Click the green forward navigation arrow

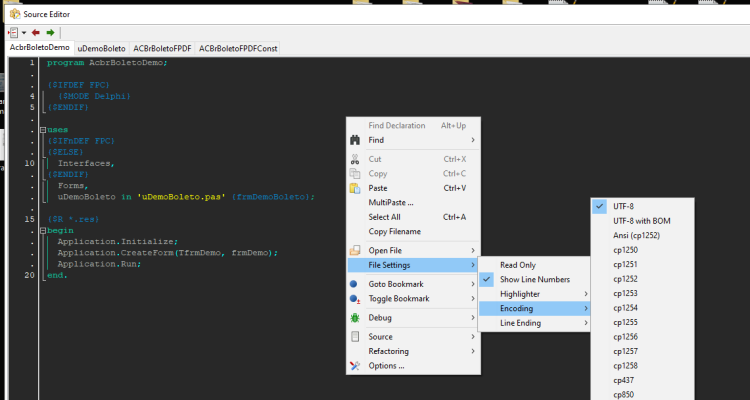[x=50, y=33]
